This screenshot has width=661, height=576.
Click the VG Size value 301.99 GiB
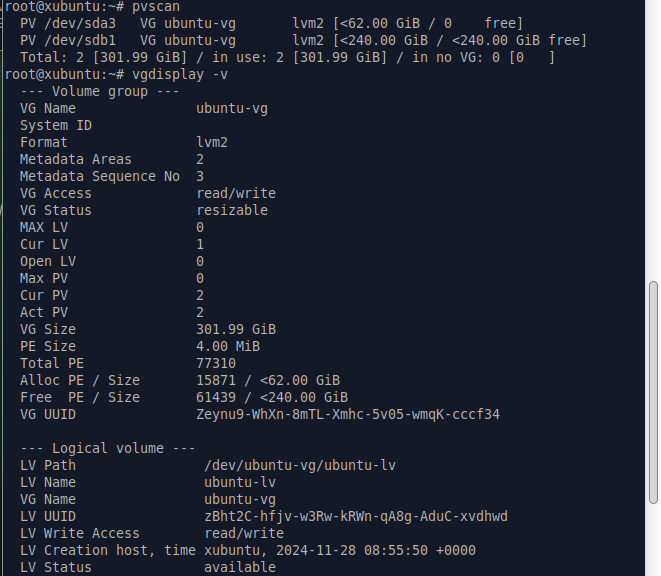[x=236, y=329]
